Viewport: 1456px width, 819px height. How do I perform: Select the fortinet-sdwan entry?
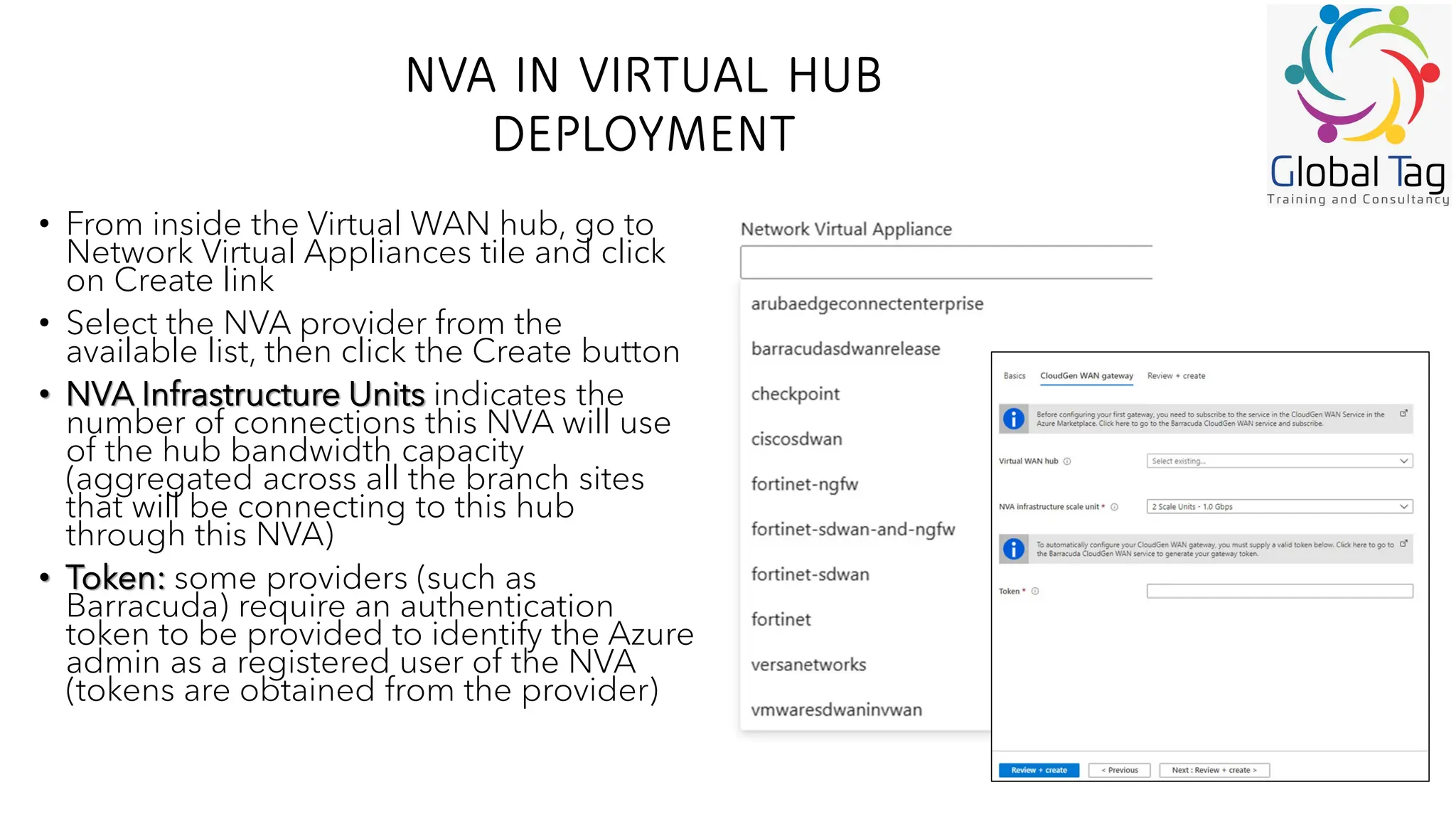tap(810, 574)
